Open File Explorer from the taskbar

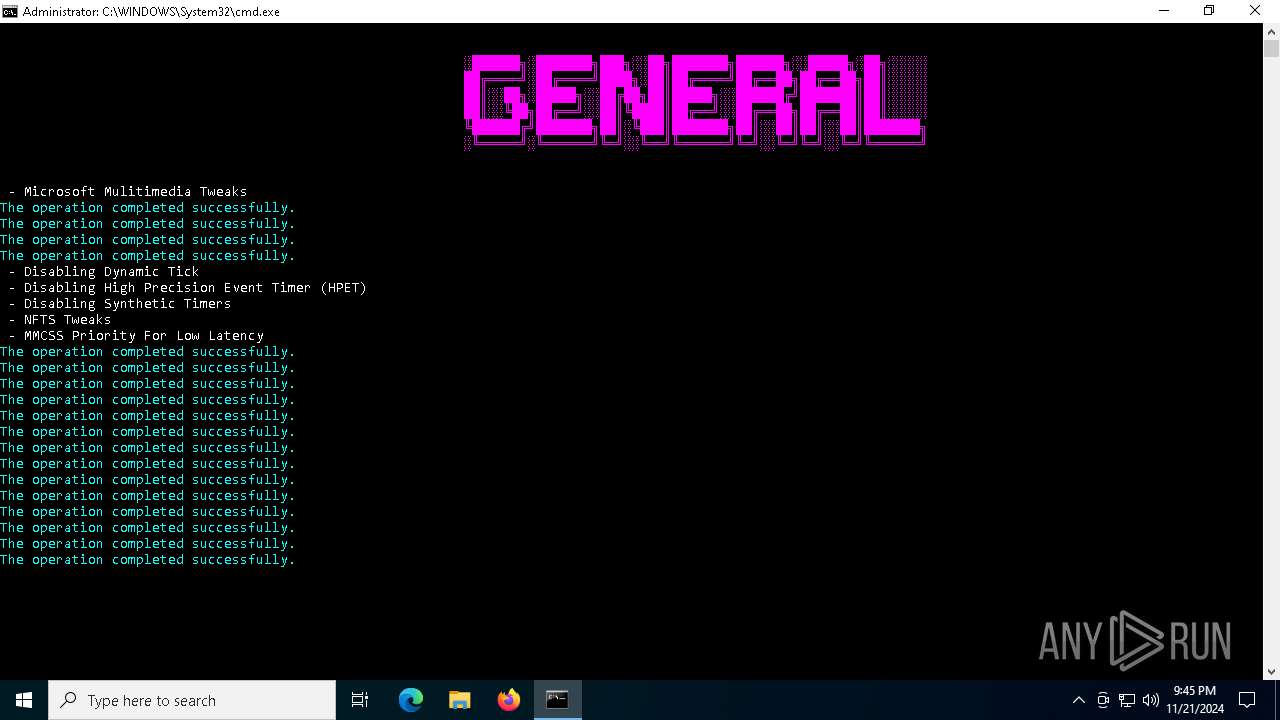[x=460, y=700]
